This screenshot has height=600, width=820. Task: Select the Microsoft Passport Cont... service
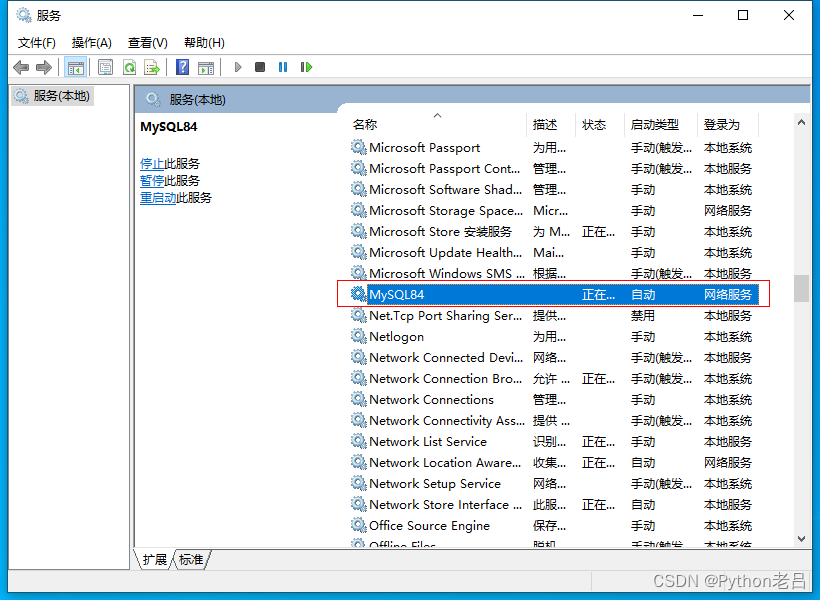[554, 168]
